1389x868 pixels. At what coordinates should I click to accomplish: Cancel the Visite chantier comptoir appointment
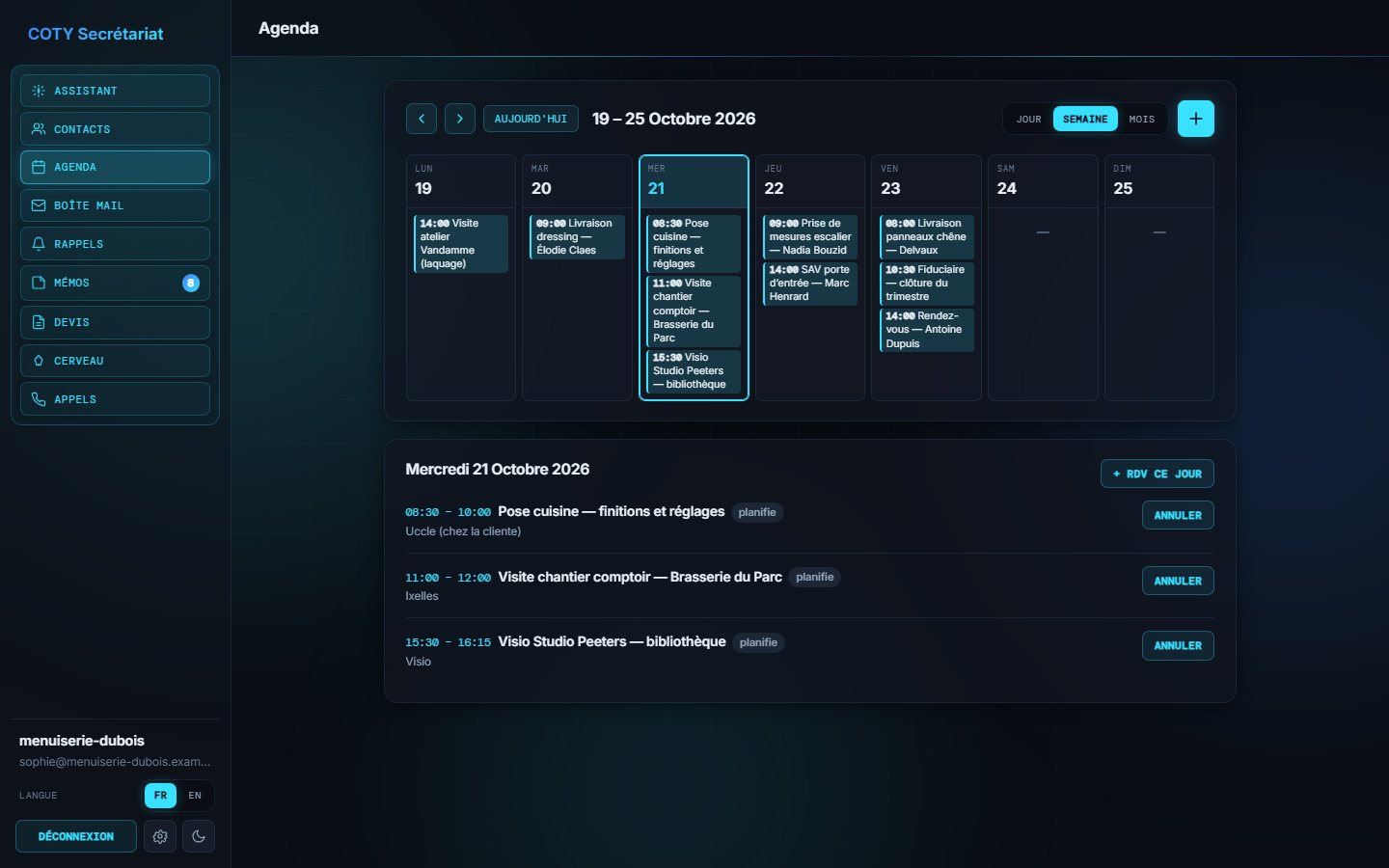click(1178, 581)
